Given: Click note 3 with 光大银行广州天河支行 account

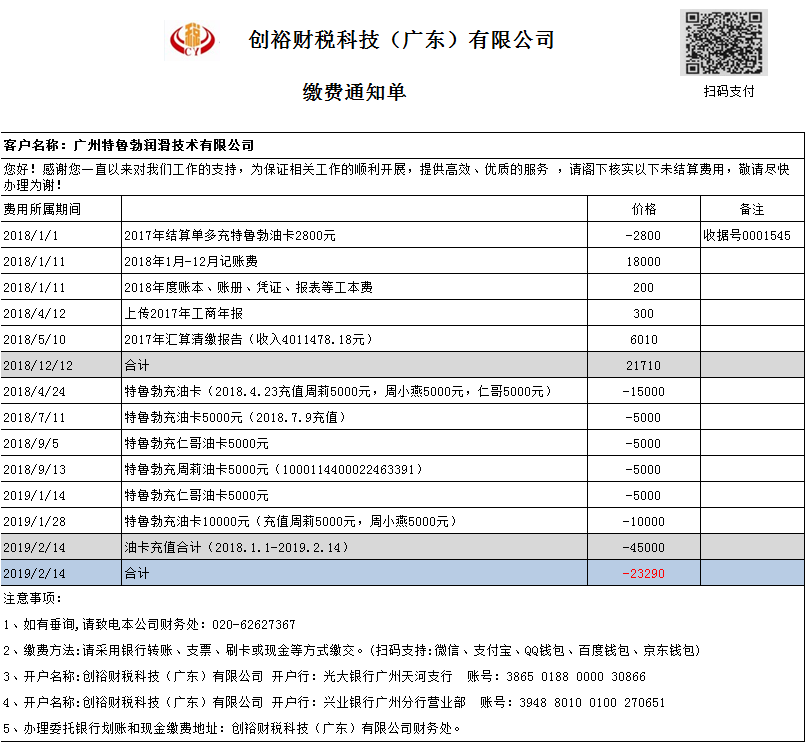Looking at the screenshot, I should [324, 677].
